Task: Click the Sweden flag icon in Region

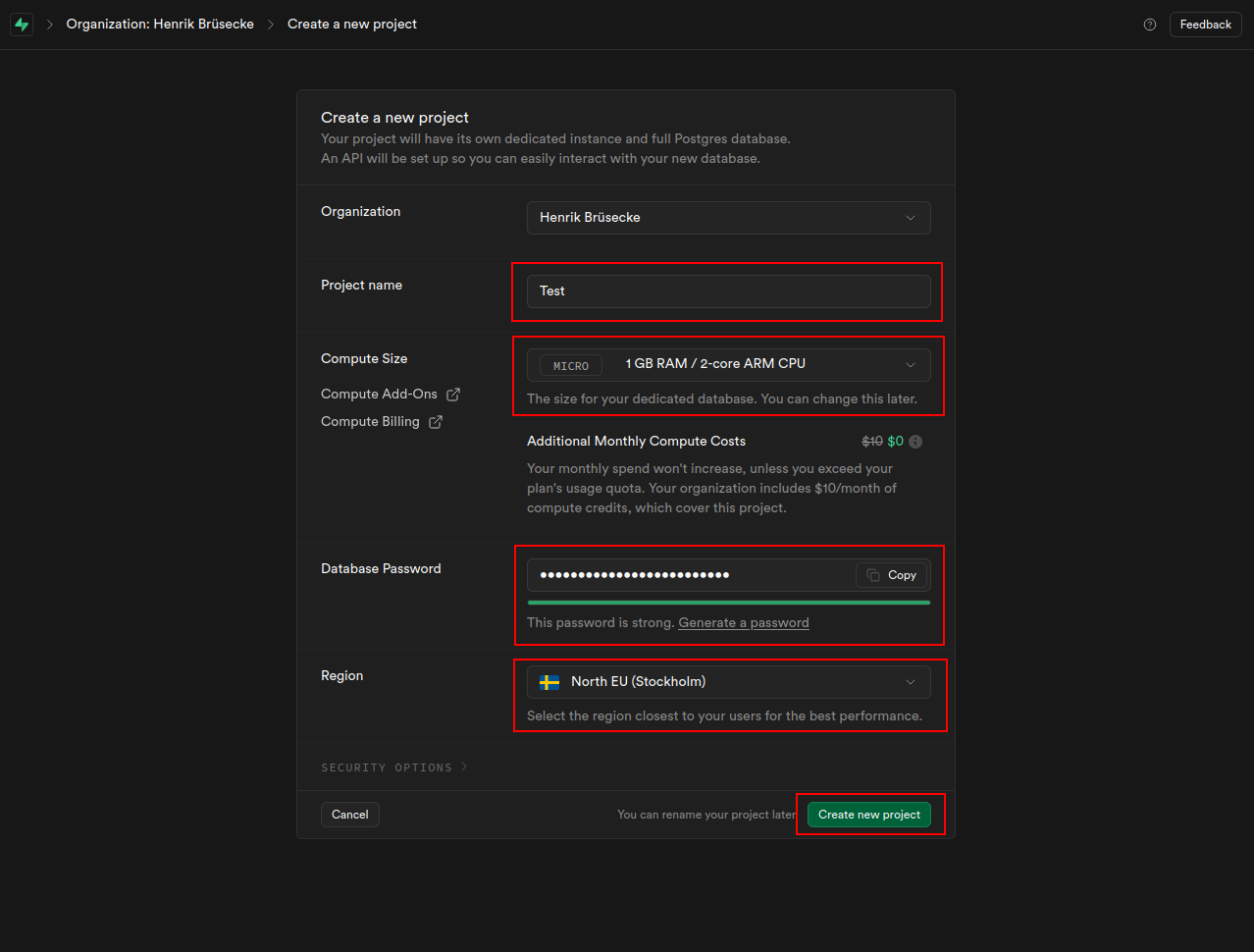Action: (549, 682)
